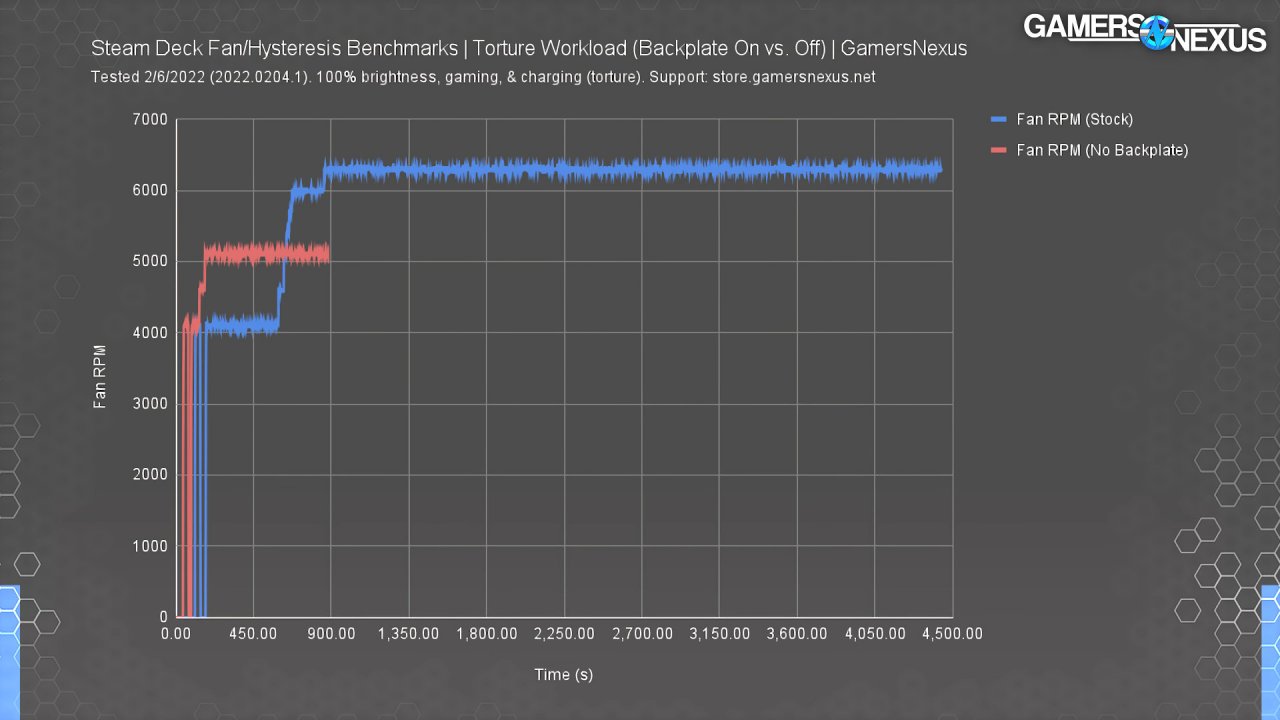
Task: Click the x-axis label 1,800.00
Action: click(x=486, y=634)
